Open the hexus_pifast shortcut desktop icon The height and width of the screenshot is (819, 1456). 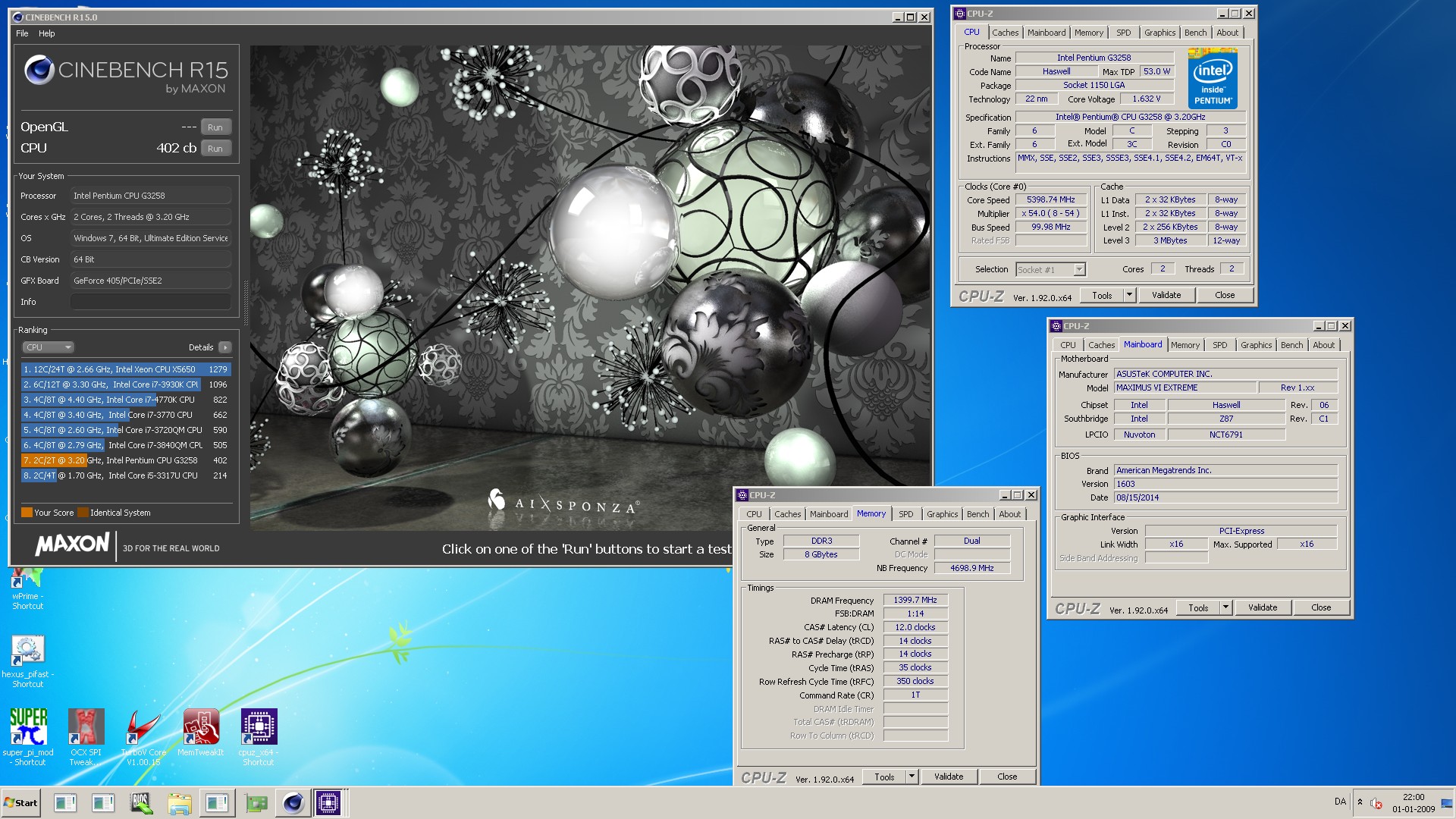[27, 661]
